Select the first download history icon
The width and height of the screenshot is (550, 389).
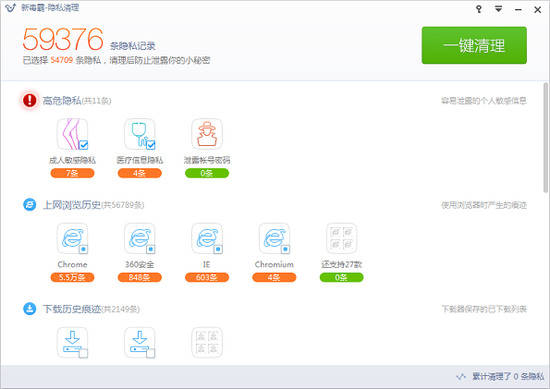[72, 343]
